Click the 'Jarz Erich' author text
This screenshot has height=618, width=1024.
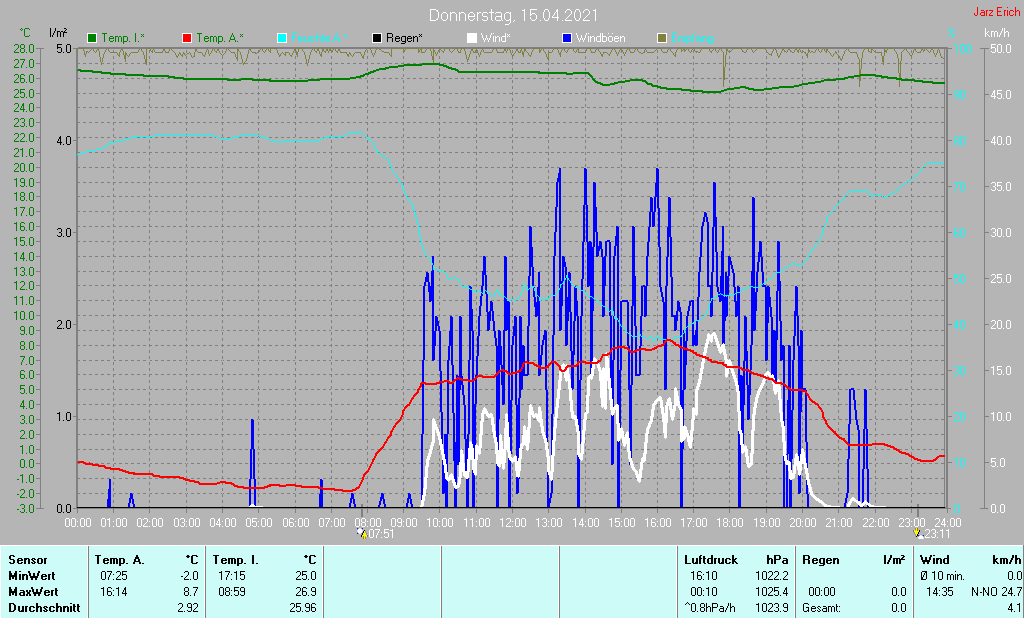(997, 12)
